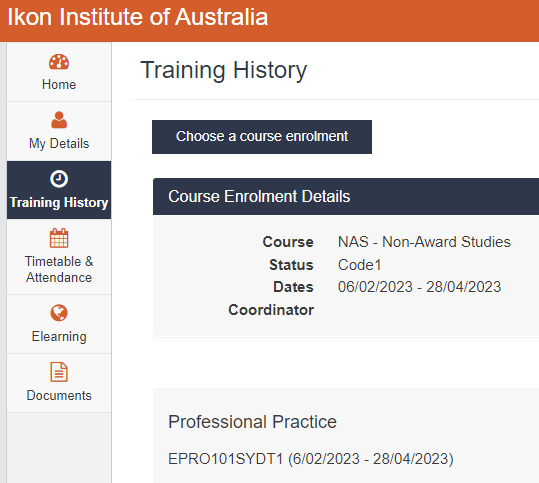Click the Documents file icon

click(x=59, y=372)
